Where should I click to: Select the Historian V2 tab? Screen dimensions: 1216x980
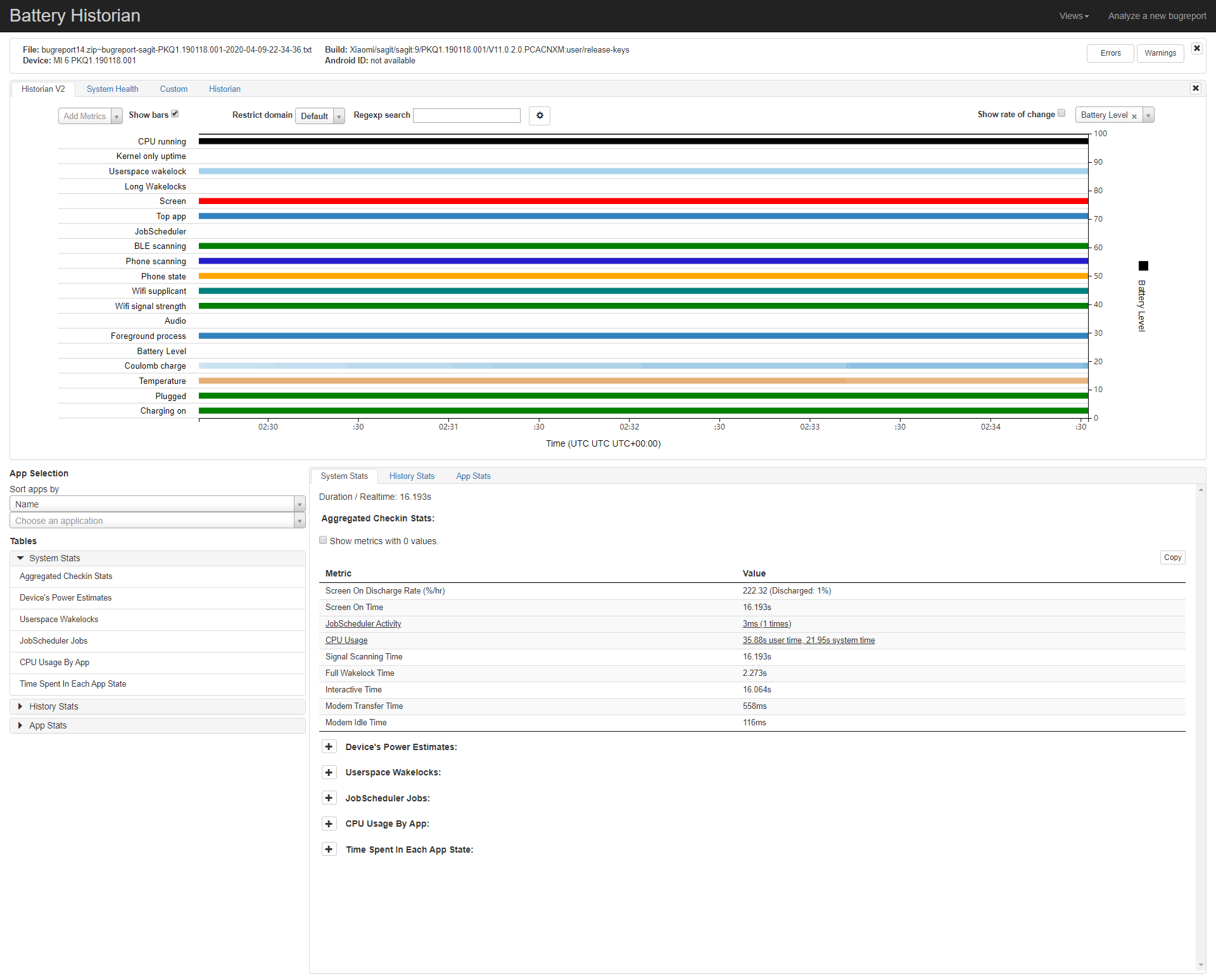pos(43,89)
